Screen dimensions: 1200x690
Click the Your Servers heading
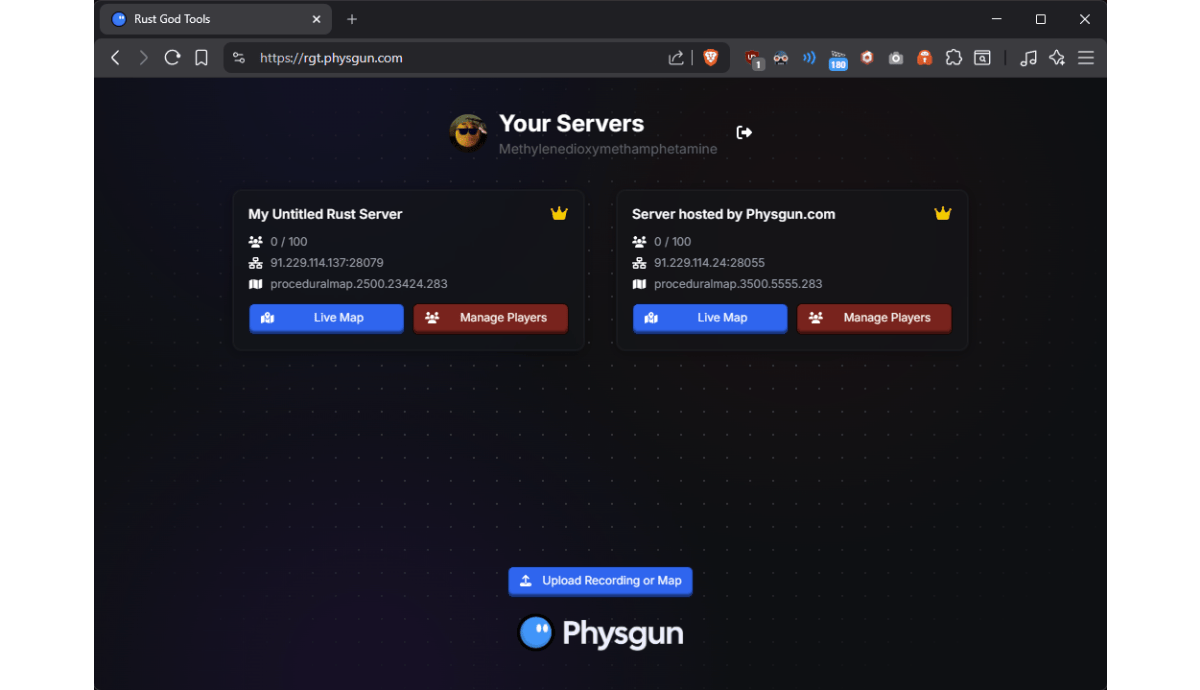571,124
